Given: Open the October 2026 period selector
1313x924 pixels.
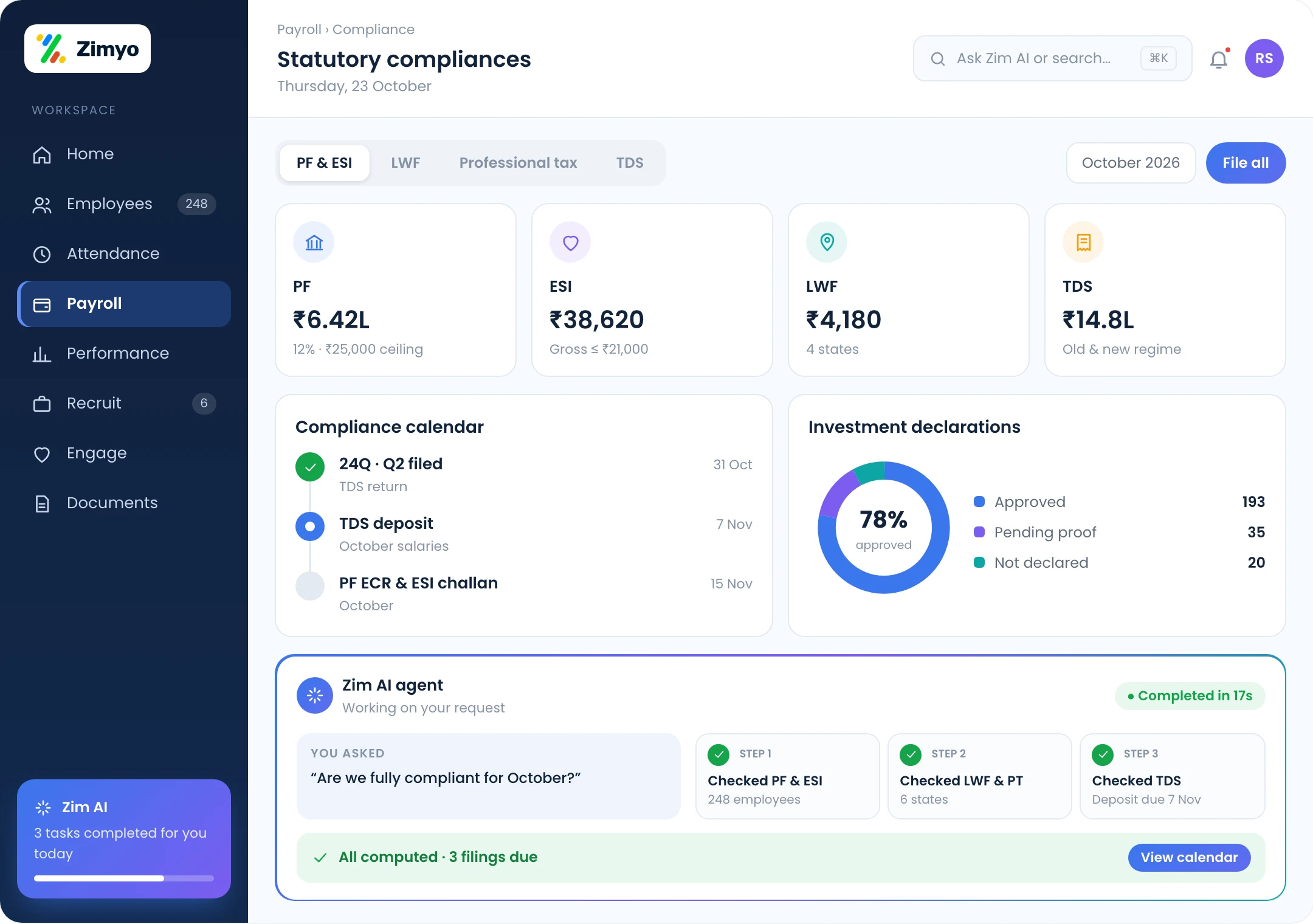Looking at the screenshot, I should 1131,163.
